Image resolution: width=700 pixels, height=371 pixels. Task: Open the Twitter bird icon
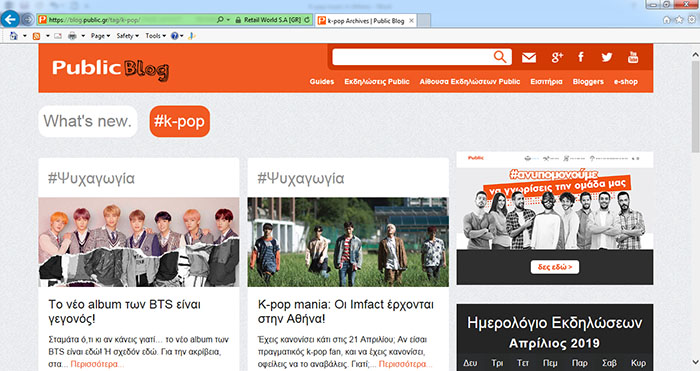pyautogui.click(x=606, y=57)
